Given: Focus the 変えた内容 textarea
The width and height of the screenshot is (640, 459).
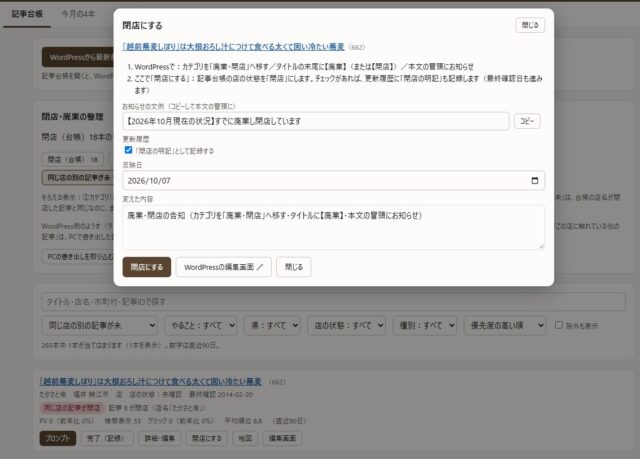Looking at the screenshot, I should point(333,227).
